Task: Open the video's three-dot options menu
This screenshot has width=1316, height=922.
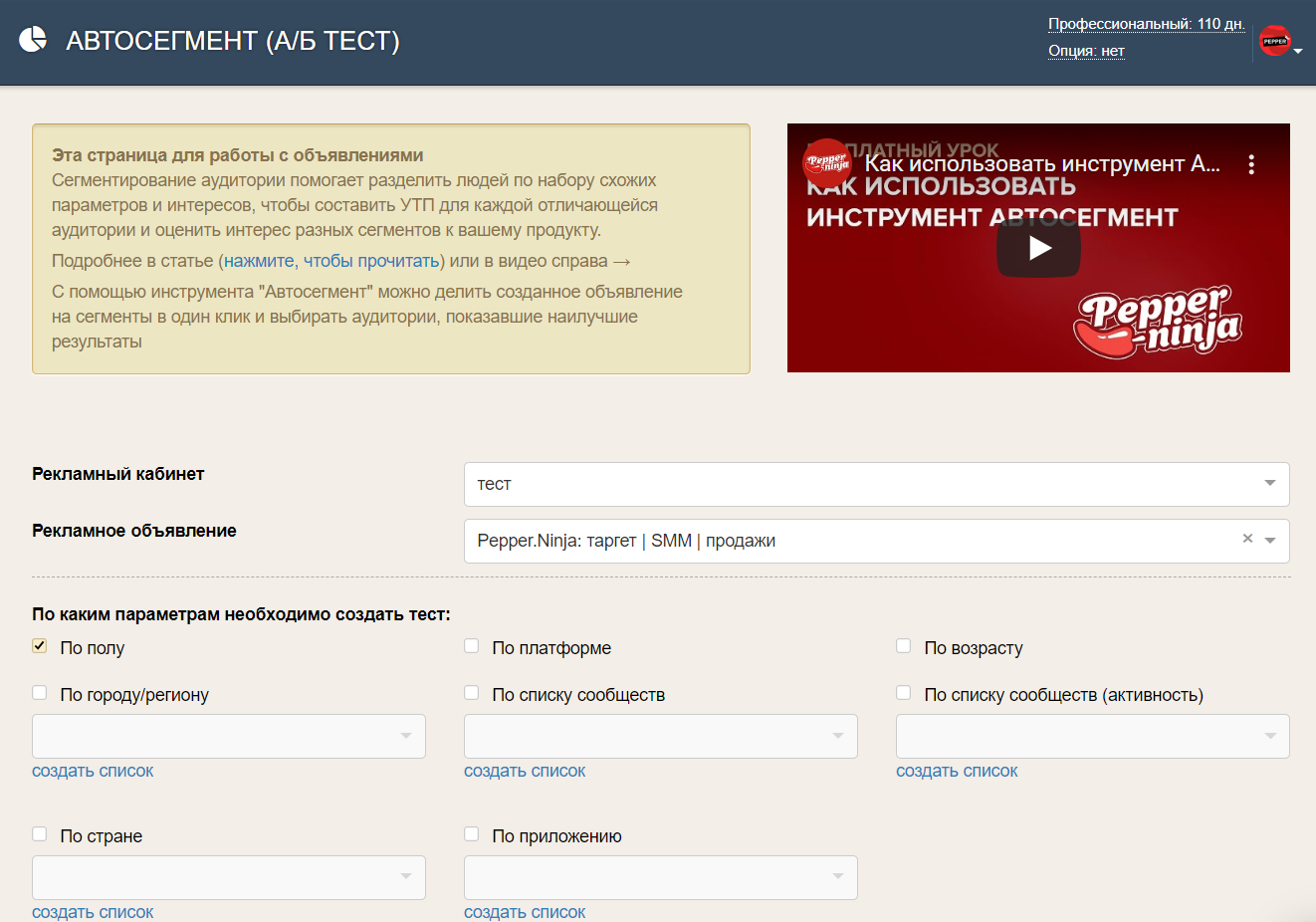Action: (x=1251, y=165)
